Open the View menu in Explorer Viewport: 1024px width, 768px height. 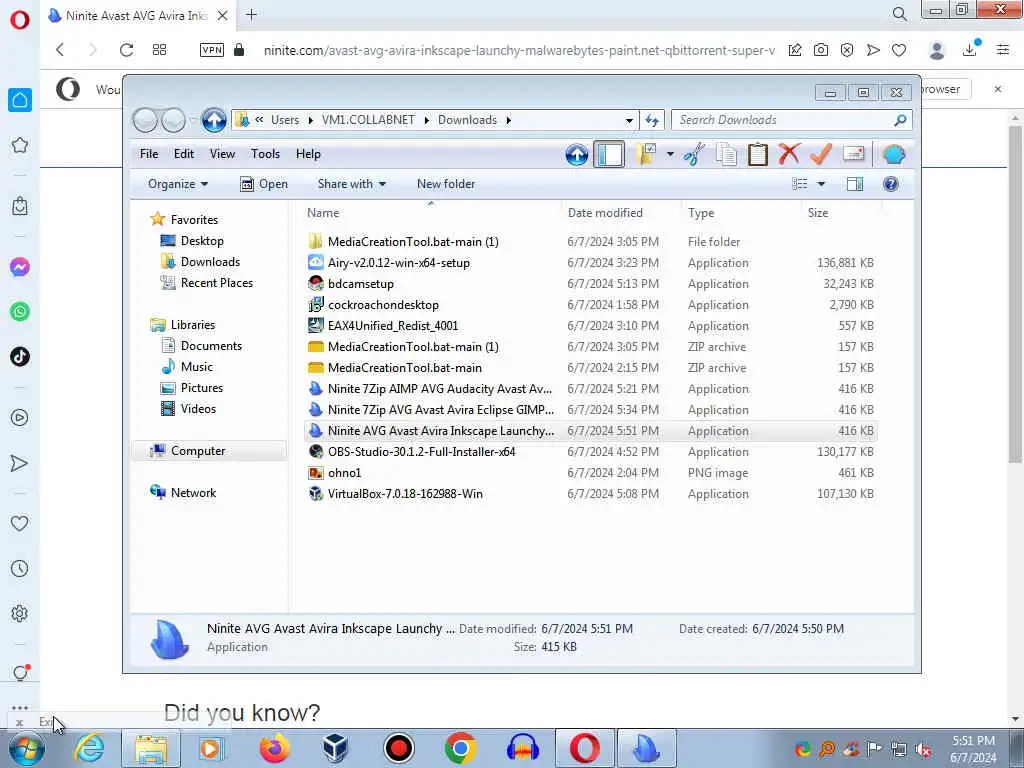(x=222, y=154)
